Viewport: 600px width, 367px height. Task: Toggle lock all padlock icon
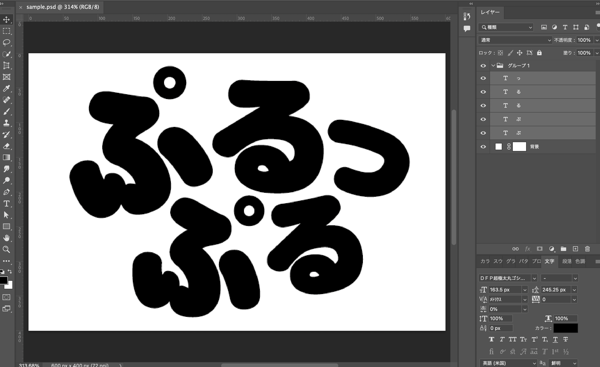pyautogui.click(x=539, y=53)
